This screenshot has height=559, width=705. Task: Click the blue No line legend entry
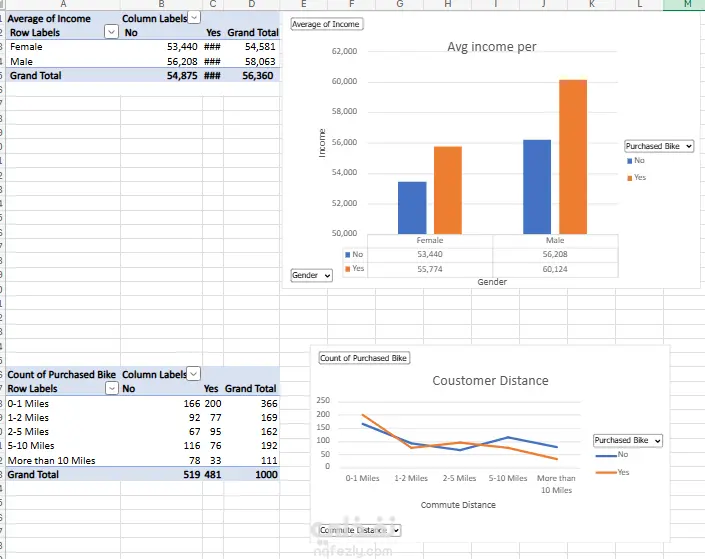click(x=611, y=455)
